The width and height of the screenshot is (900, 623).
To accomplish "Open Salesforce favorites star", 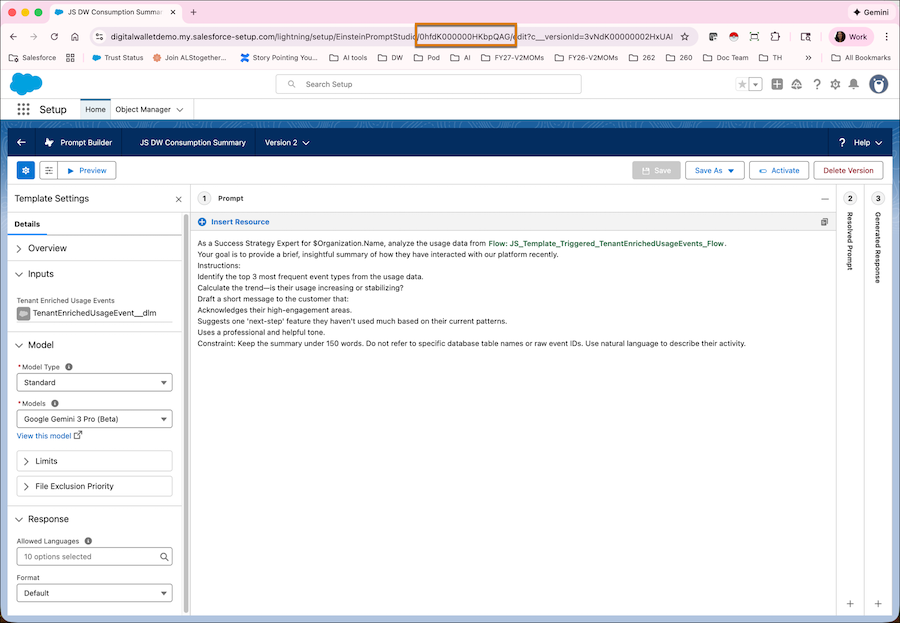I will (x=742, y=84).
